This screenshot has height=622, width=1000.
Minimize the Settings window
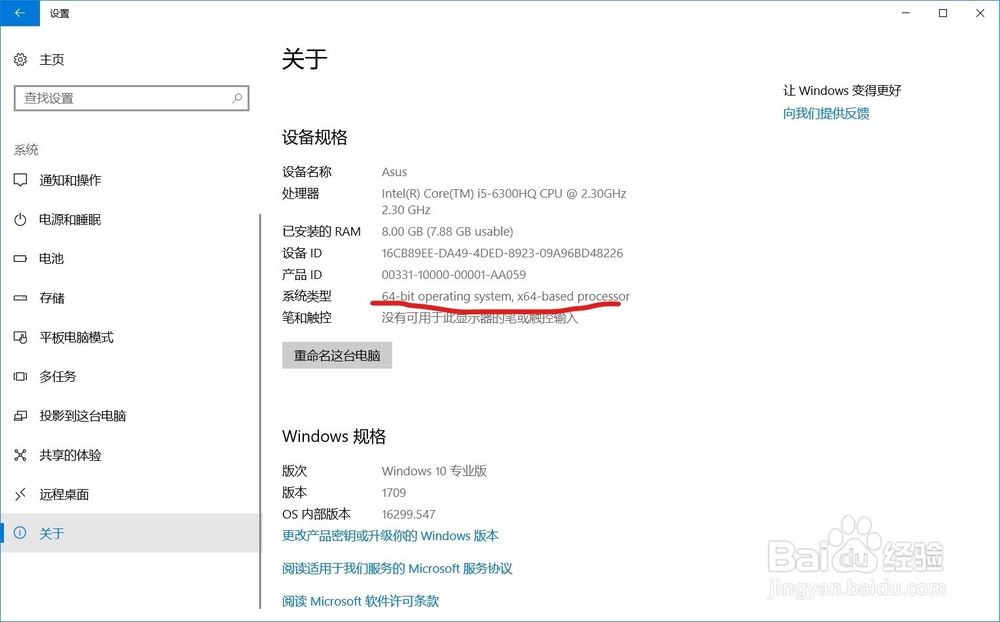click(906, 13)
